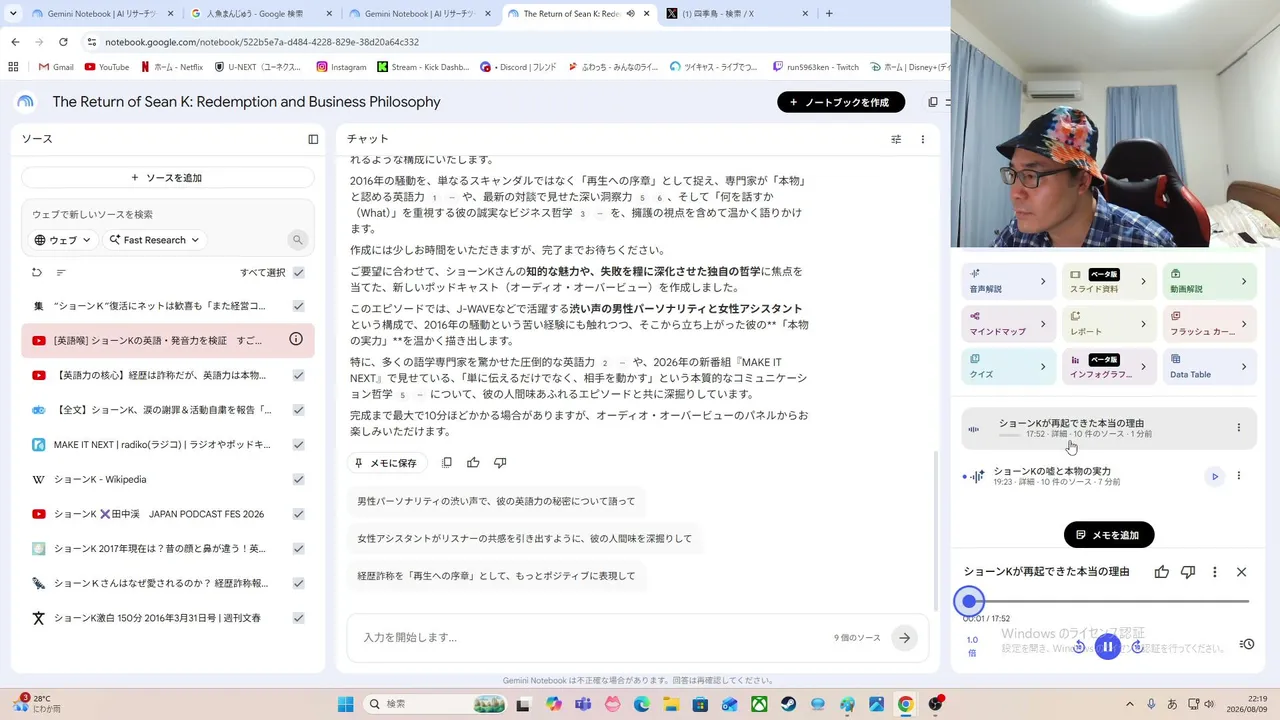Copy the chat response with copy icon

point(447,463)
